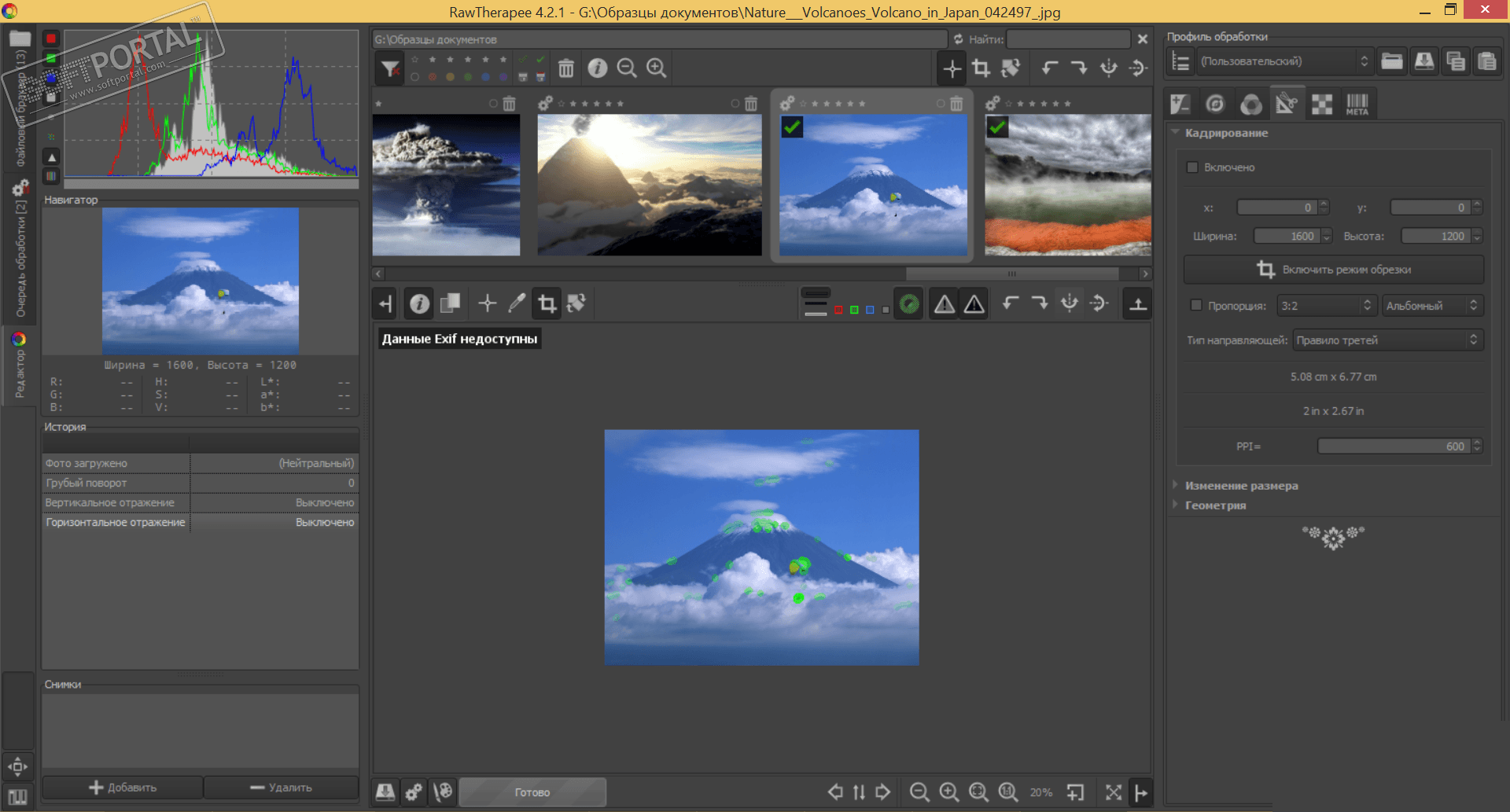Click the Включить режим обрезки button
The width and height of the screenshot is (1510, 812).
point(1334,270)
